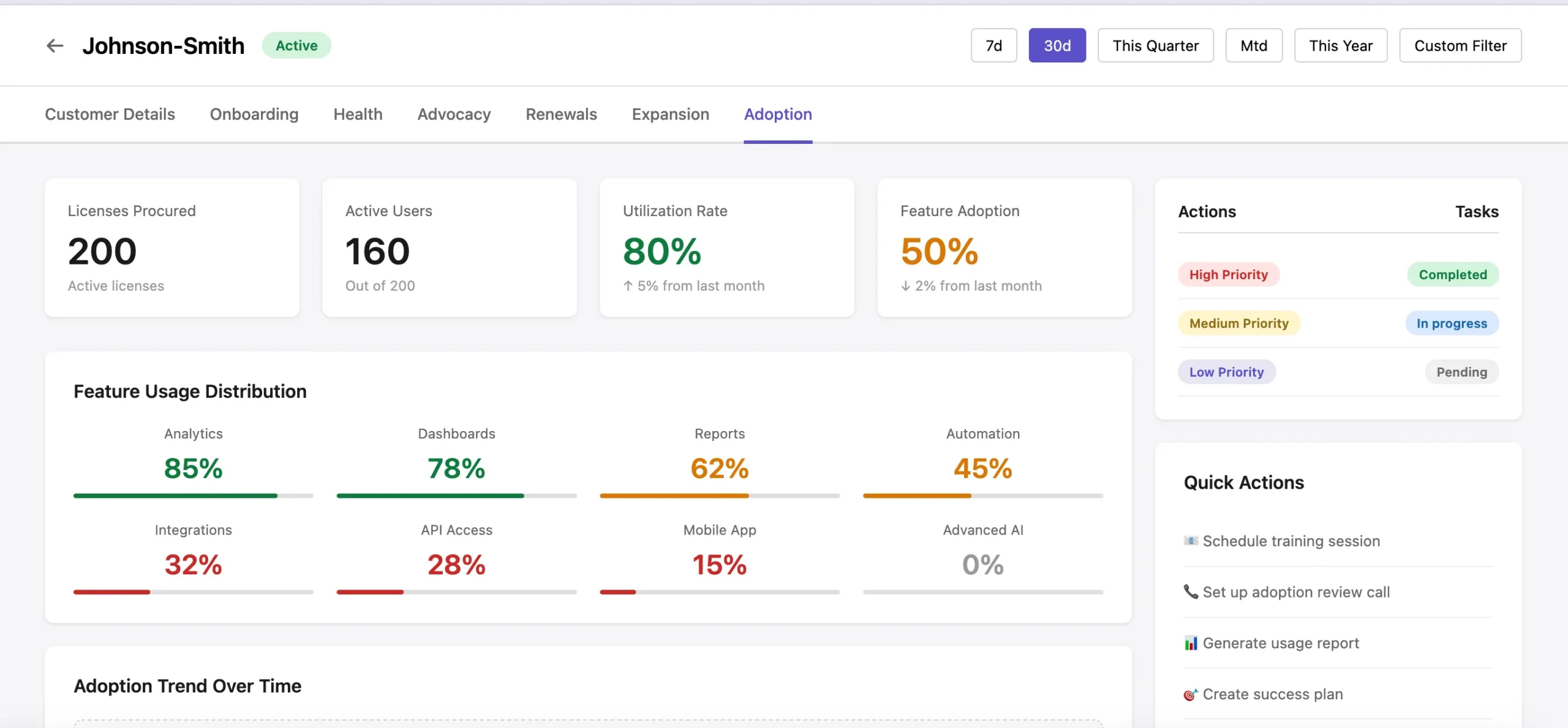Switch to the Health tab
1568x728 pixels.
(x=358, y=114)
